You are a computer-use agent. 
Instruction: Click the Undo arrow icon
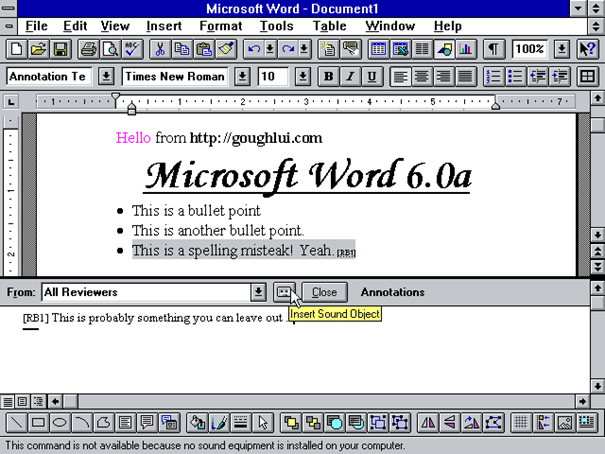[x=253, y=49]
